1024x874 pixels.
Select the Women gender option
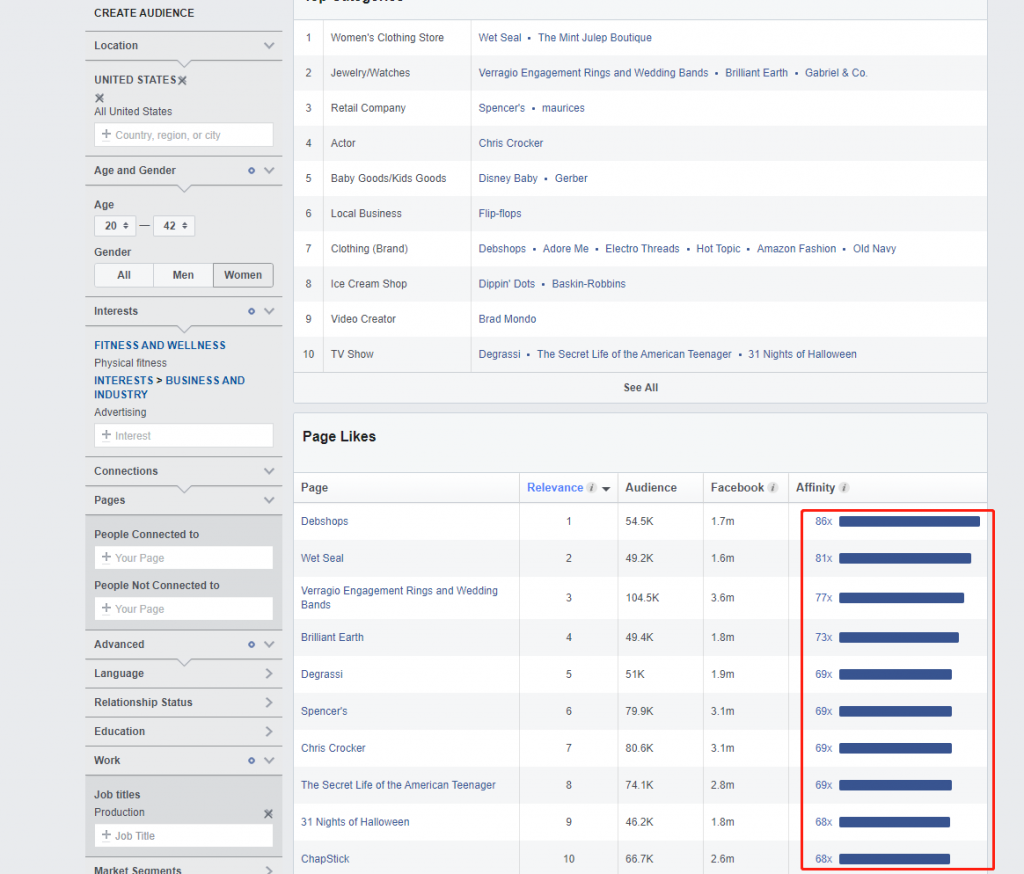(x=243, y=275)
